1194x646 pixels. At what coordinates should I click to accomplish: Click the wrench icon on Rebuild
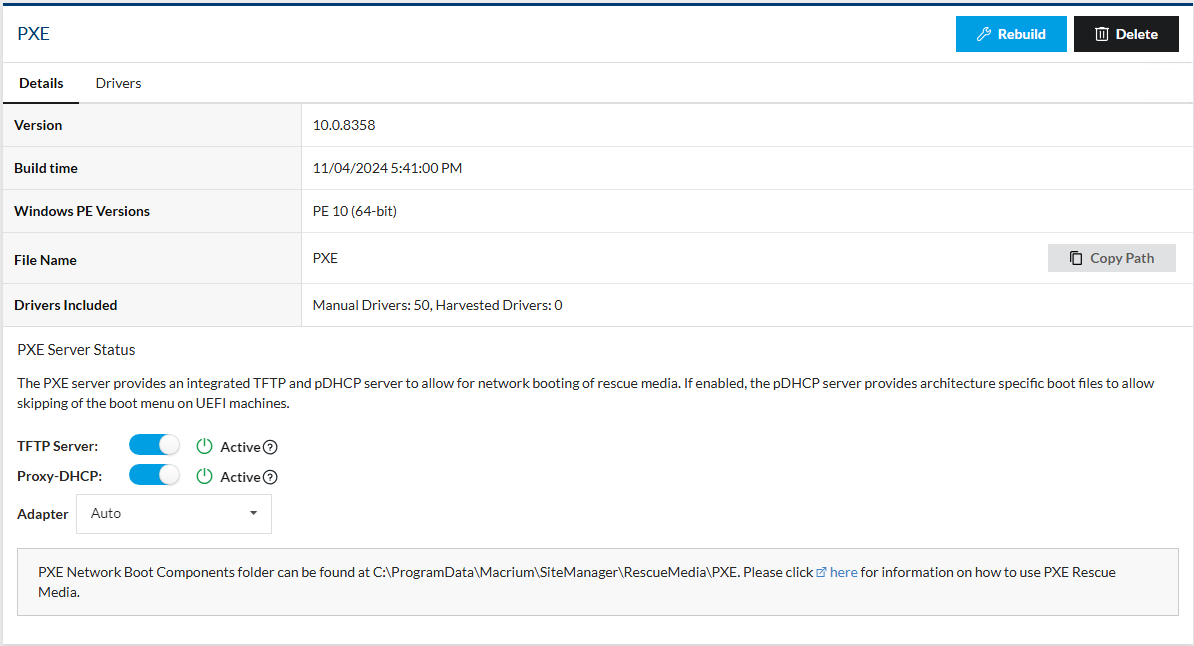[x=984, y=34]
